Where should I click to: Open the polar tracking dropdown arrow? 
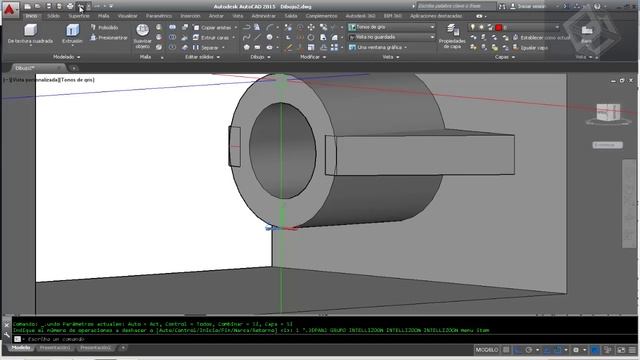coord(537,350)
